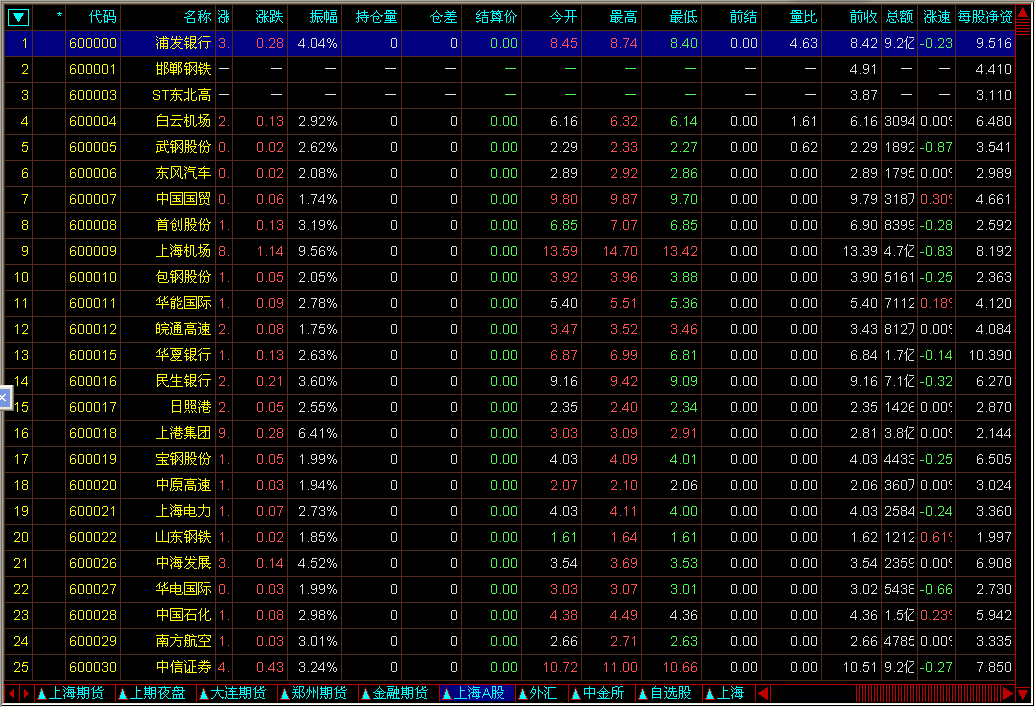
Task: Click the vertical scrollbar up arrow
Action: (1023, 13)
